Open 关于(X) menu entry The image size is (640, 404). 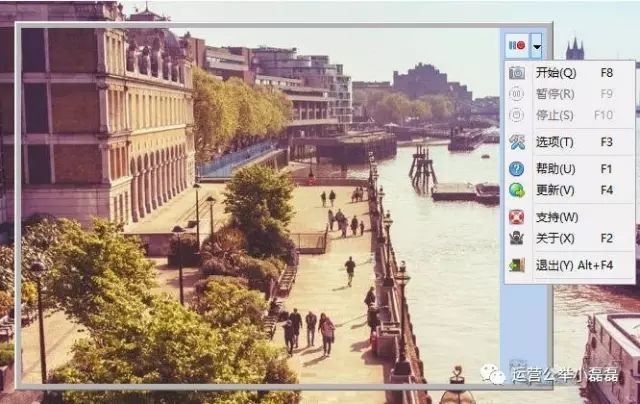[x=570, y=238]
